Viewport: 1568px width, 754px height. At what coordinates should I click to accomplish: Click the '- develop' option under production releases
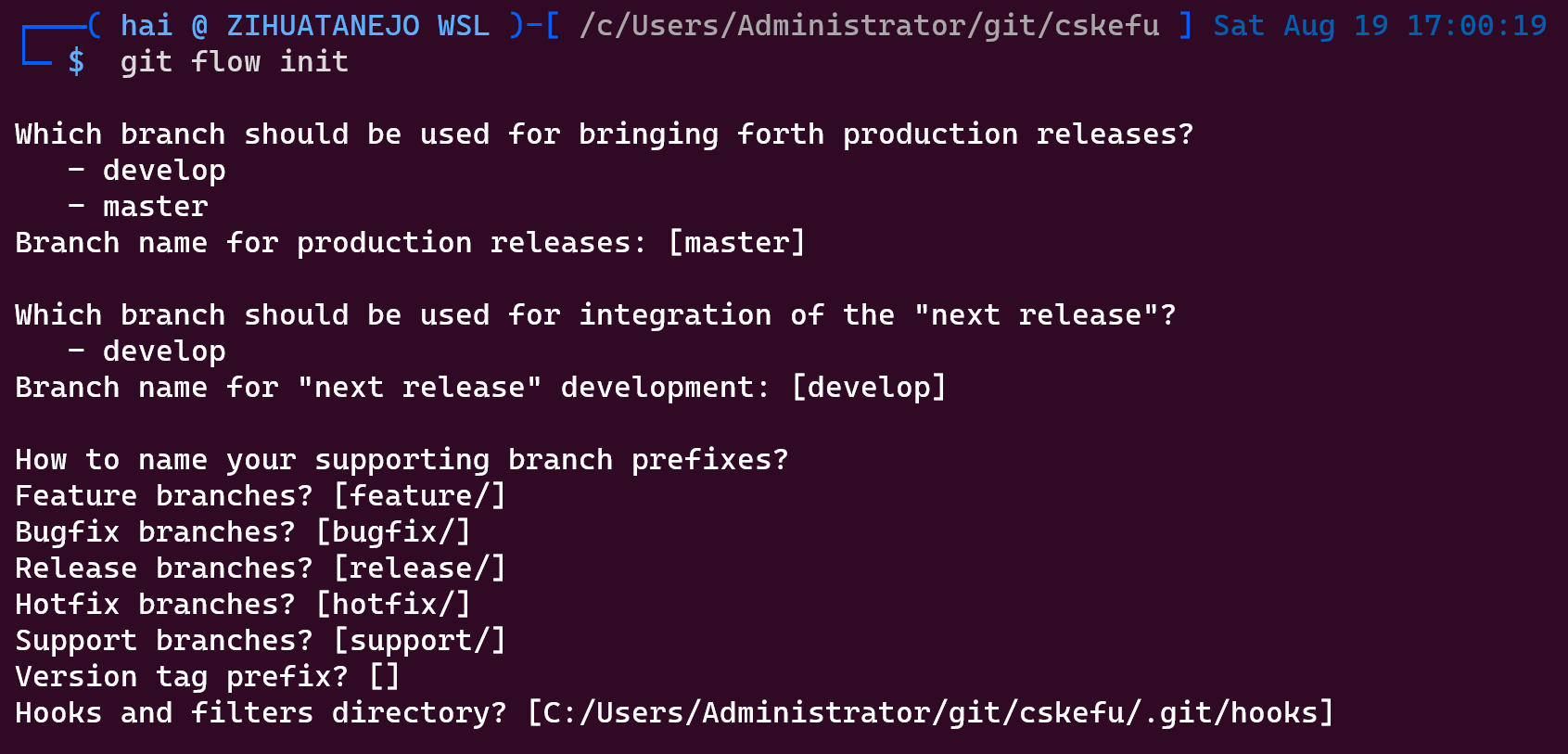pos(147,171)
